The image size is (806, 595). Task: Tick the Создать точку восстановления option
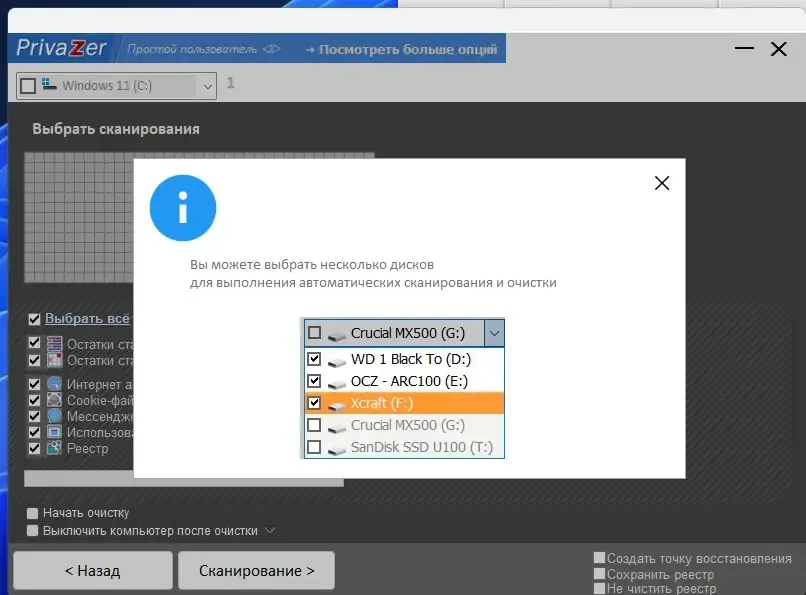[x=599, y=557]
